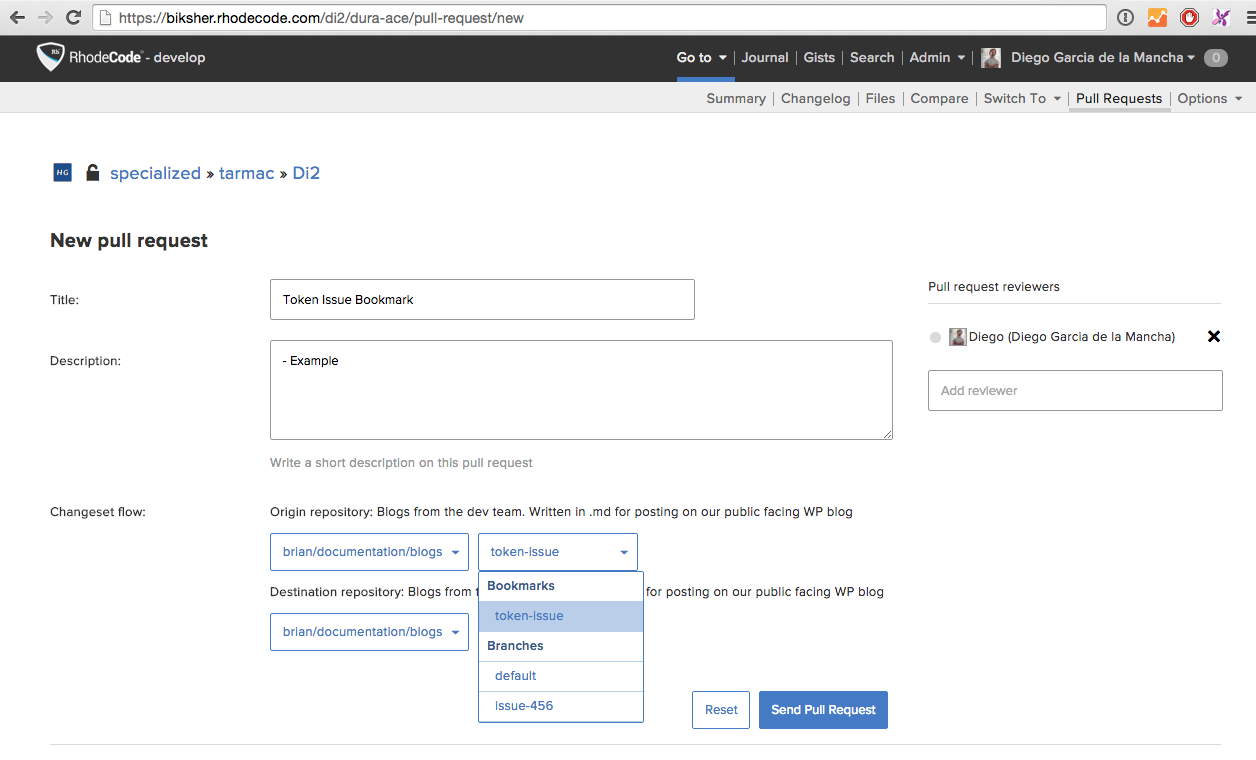
Task: Click the unlocked padlock icon
Action: [92, 173]
